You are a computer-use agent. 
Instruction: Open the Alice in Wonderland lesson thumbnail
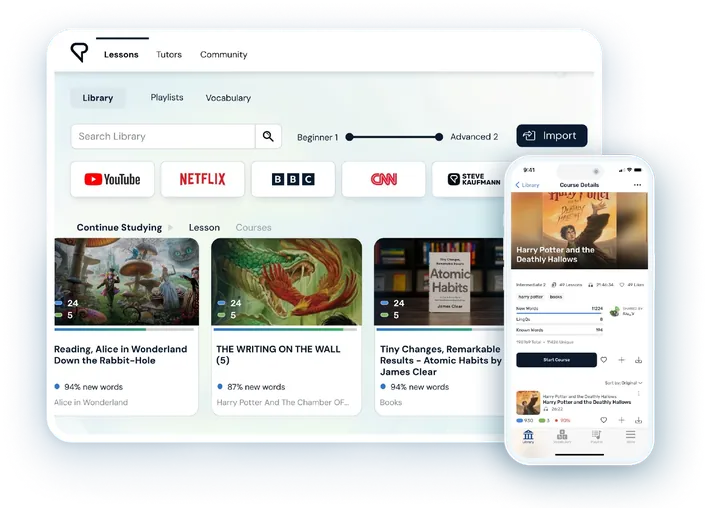point(126,281)
